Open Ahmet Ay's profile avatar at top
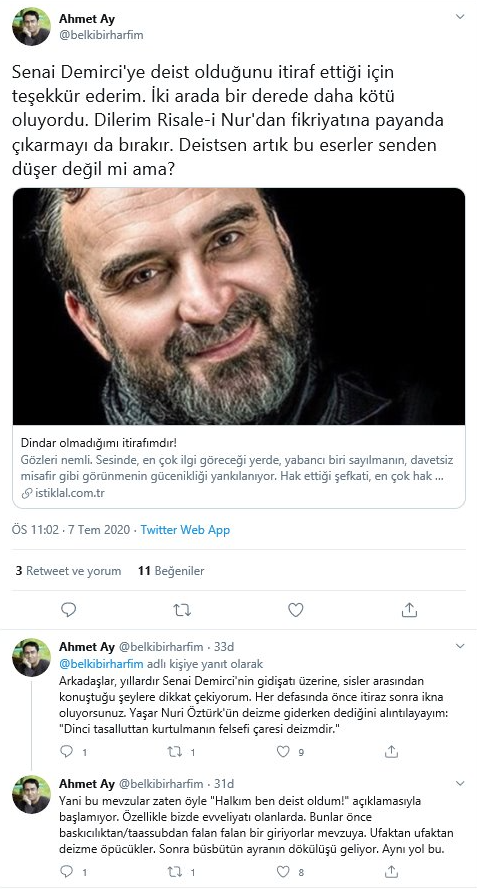This screenshot has height=889, width=477. (x=31, y=26)
